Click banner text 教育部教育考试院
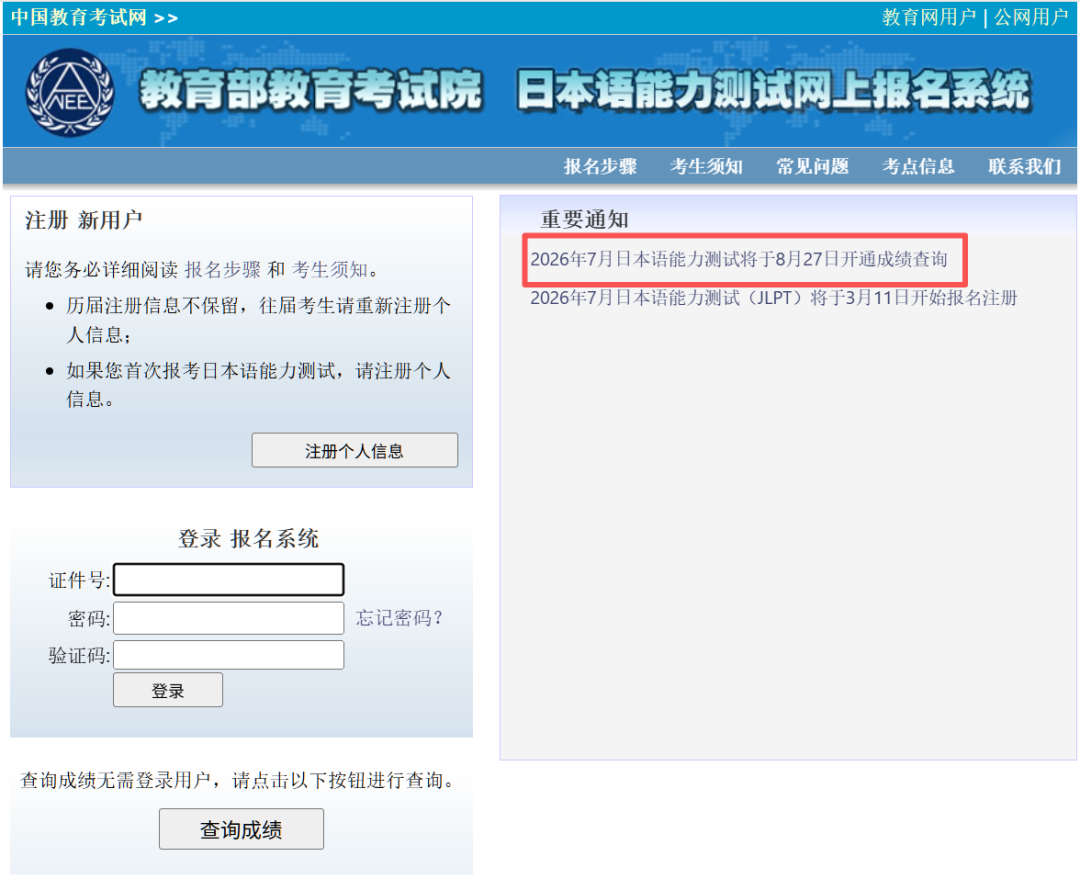Viewport: 1080px width, 879px height. click(311, 90)
